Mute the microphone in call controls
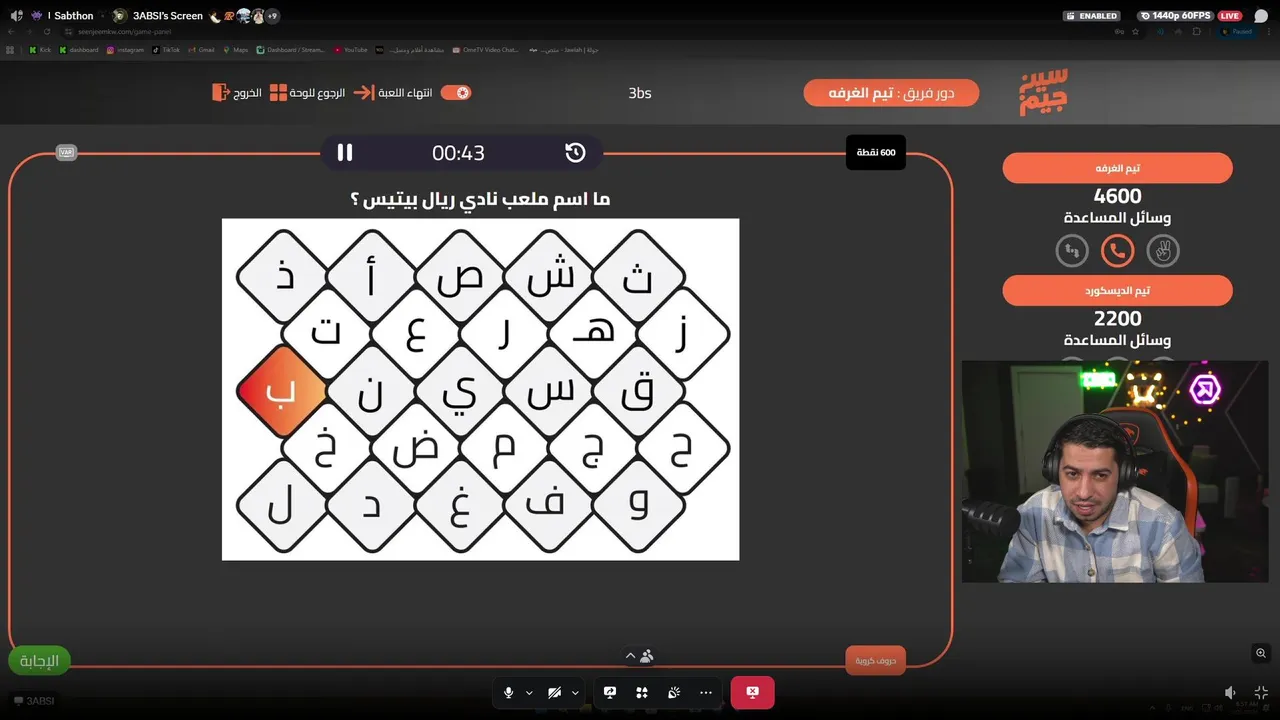The height and width of the screenshot is (720, 1280). [509, 692]
